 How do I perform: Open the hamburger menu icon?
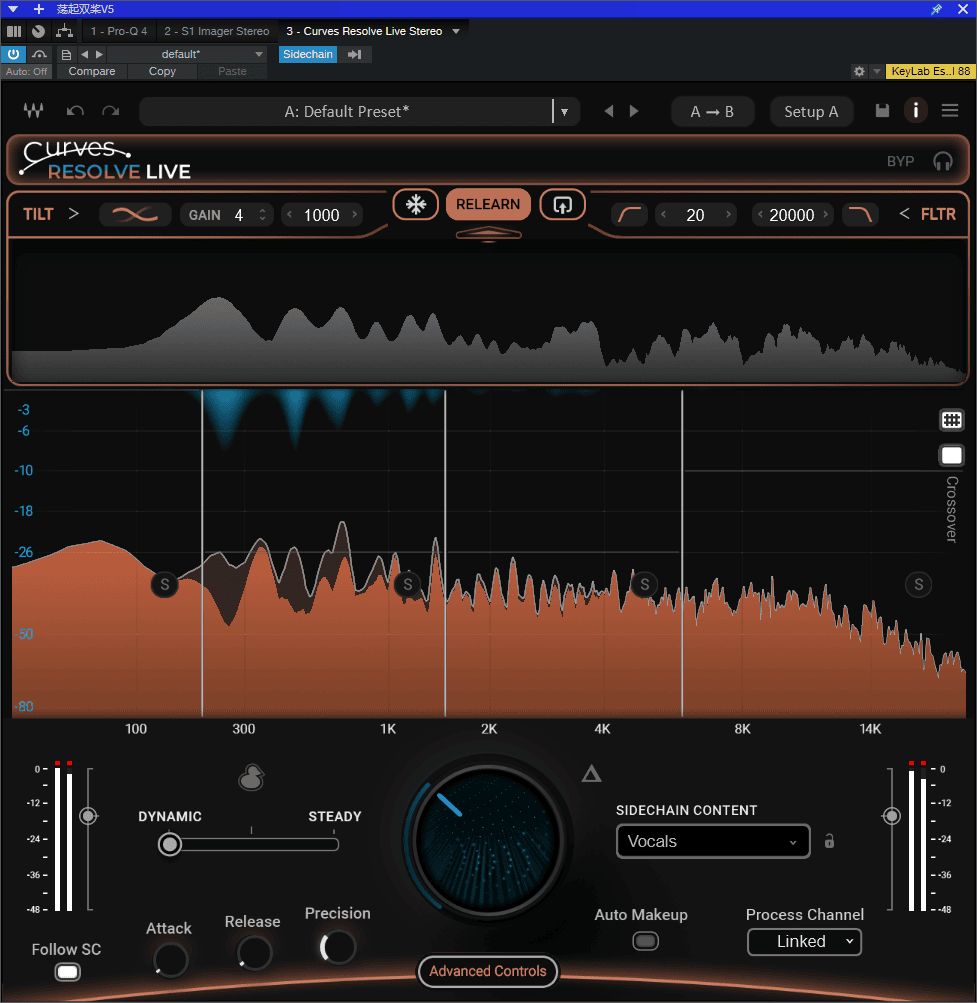(x=950, y=111)
